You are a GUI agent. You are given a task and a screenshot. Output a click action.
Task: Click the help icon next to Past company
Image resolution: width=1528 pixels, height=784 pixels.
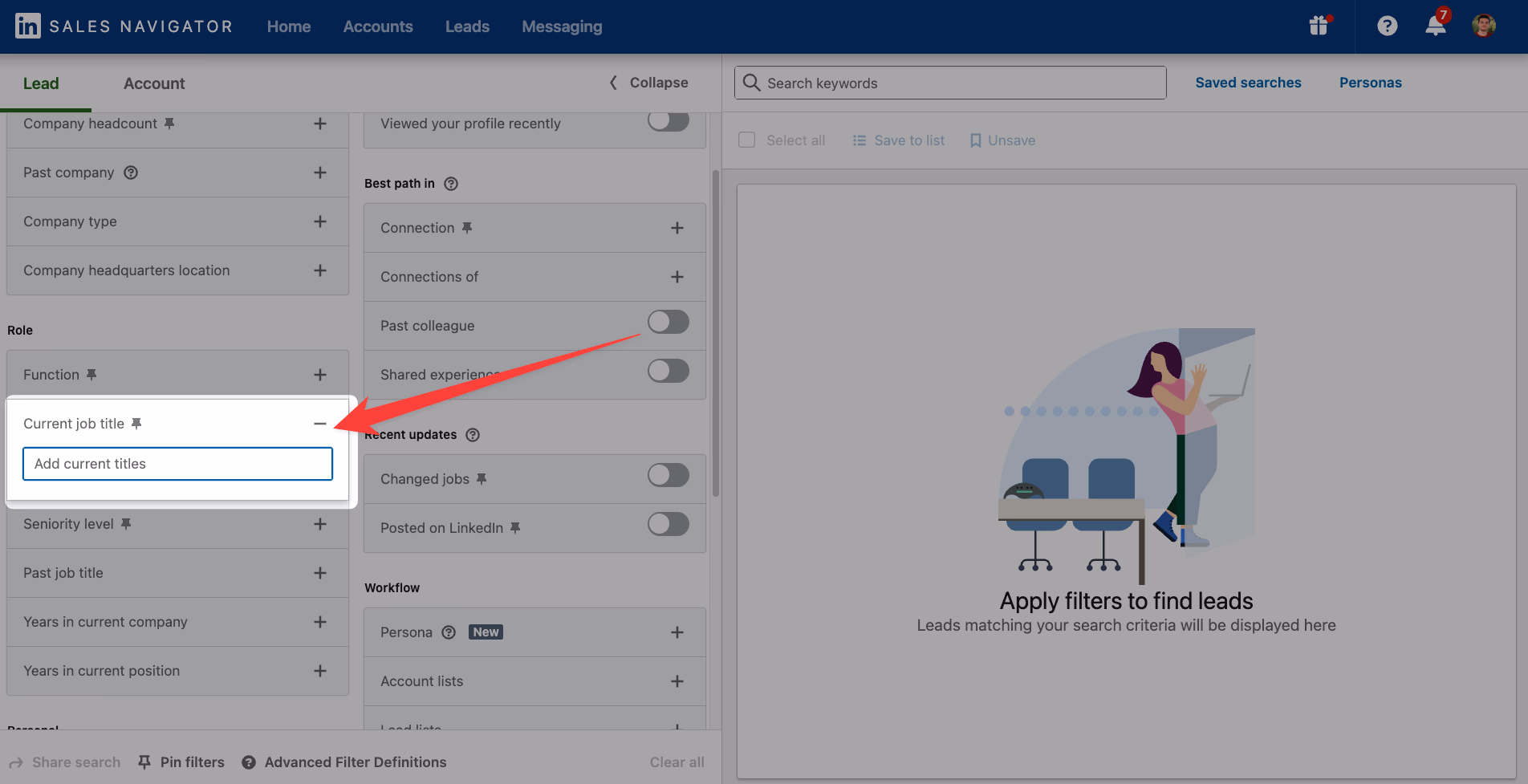pyautogui.click(x=131, y=173)
